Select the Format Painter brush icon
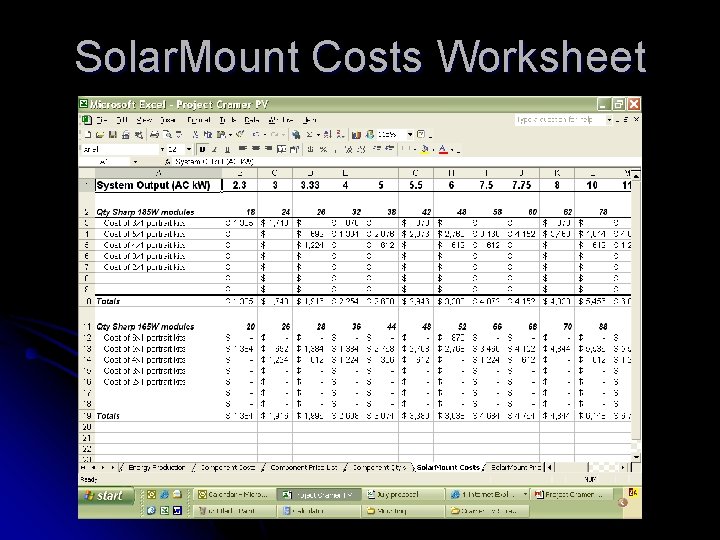 click(241, 135)
